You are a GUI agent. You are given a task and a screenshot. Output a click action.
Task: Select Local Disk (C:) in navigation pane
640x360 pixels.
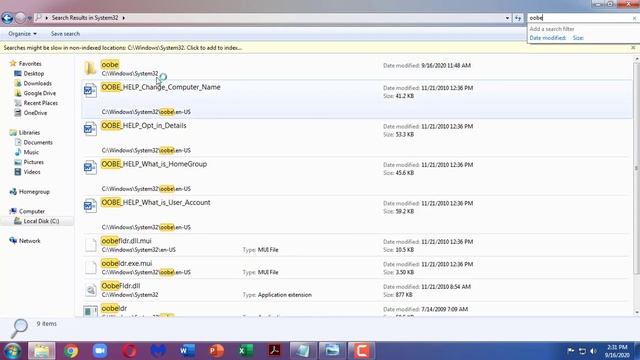41,221
